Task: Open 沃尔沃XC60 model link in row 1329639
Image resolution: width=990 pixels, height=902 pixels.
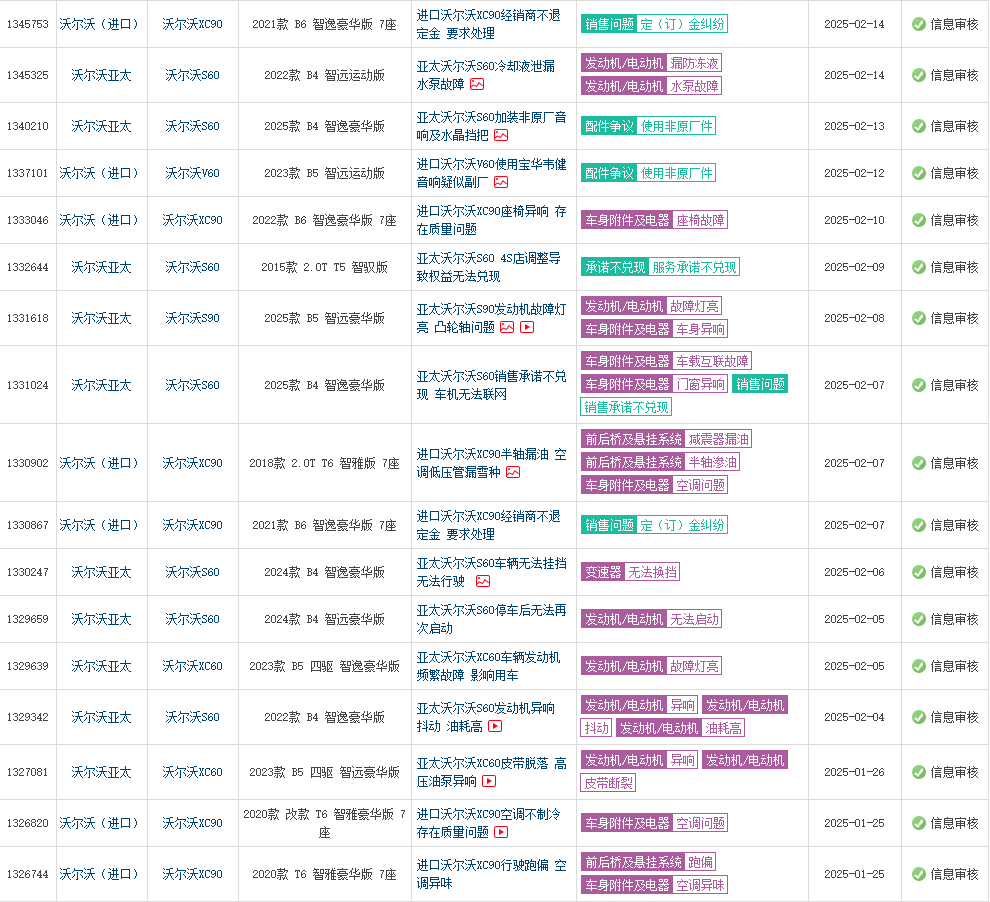Action: tap(192, 667)
